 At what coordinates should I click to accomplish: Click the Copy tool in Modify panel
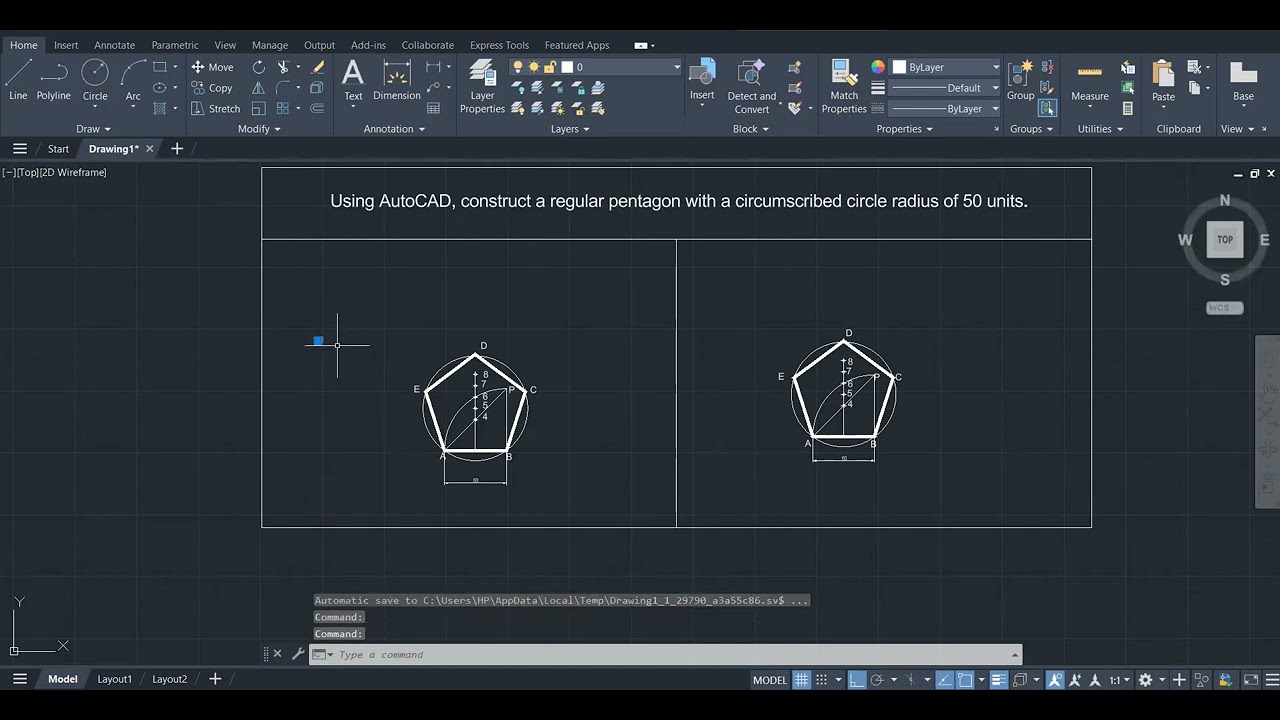coord(212,88)
